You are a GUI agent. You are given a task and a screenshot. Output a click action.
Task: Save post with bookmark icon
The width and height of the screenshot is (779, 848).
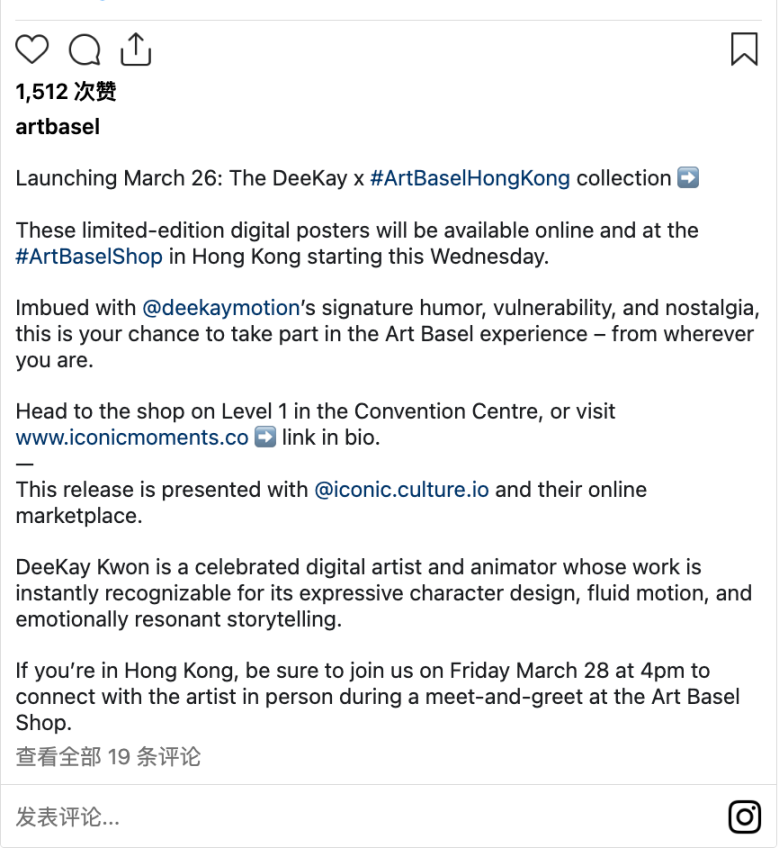coord(744,49)
